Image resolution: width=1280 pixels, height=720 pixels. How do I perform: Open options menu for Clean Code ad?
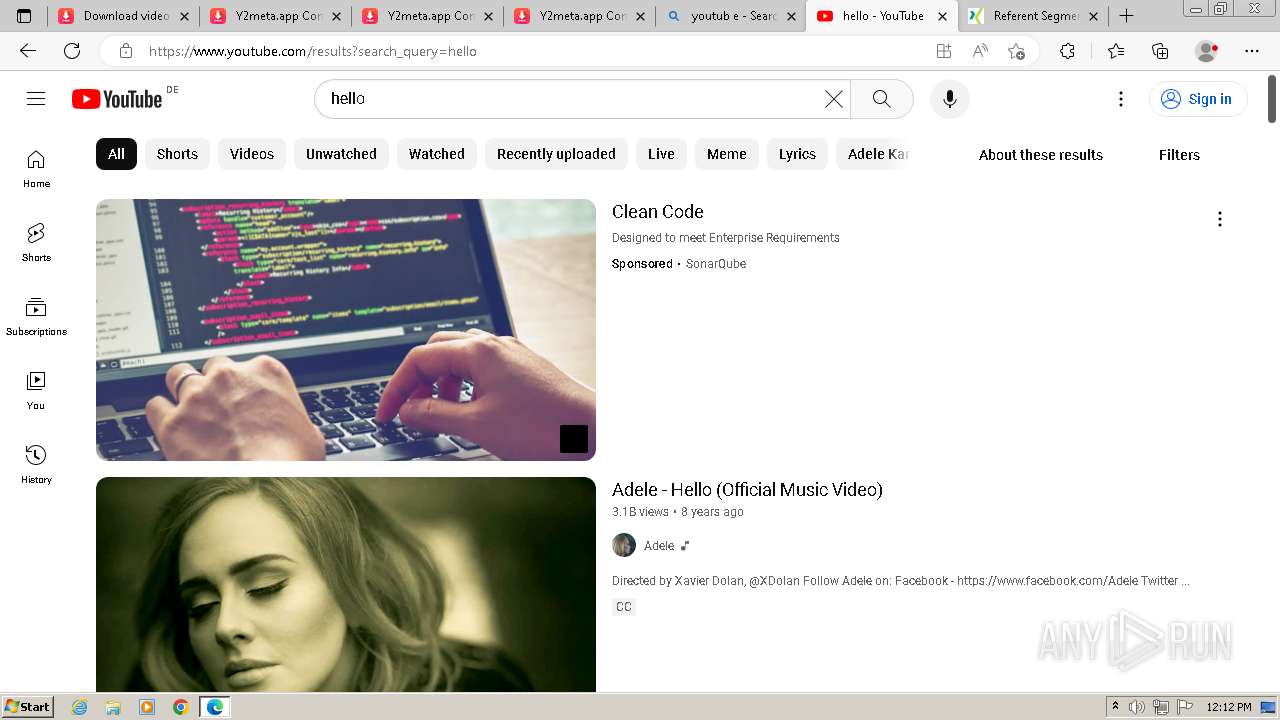pyautogui.click(x=1219, y=219)
